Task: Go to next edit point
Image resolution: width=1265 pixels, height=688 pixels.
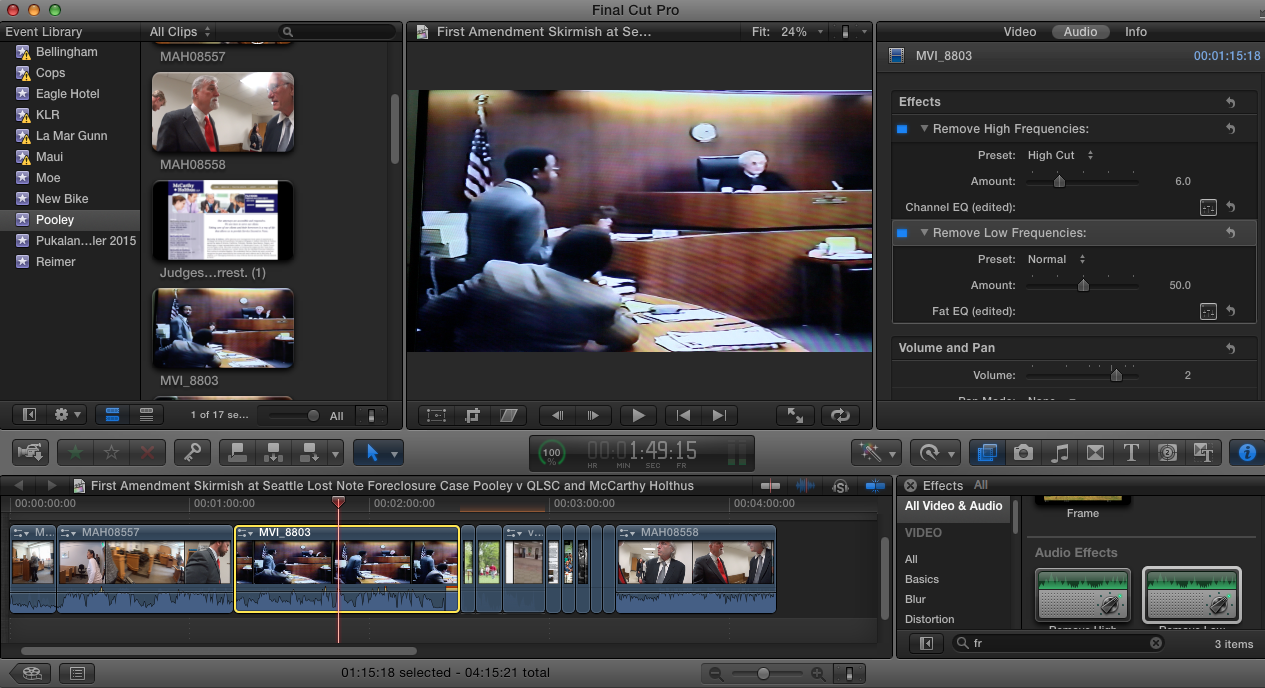Action: click(719, 415)
